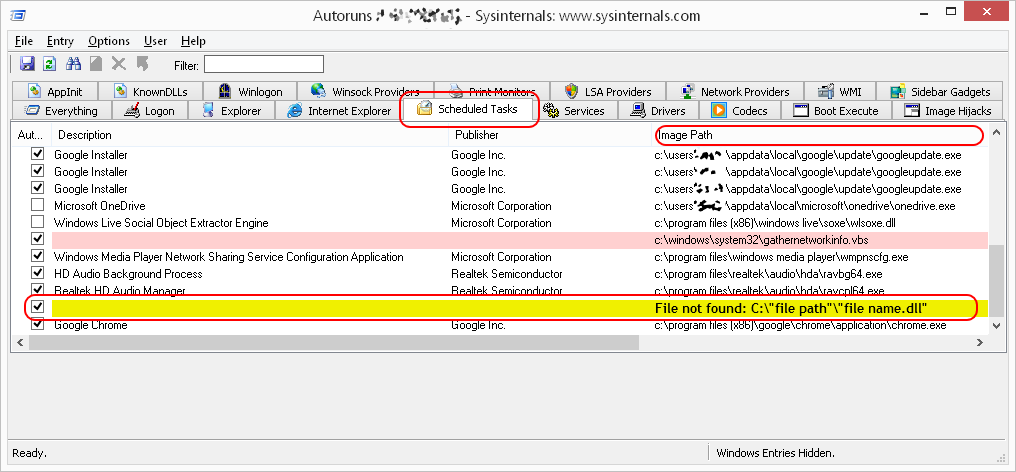Open the Explorer tab
This screenshot has width=1016, height=472.
pos(231,111)
